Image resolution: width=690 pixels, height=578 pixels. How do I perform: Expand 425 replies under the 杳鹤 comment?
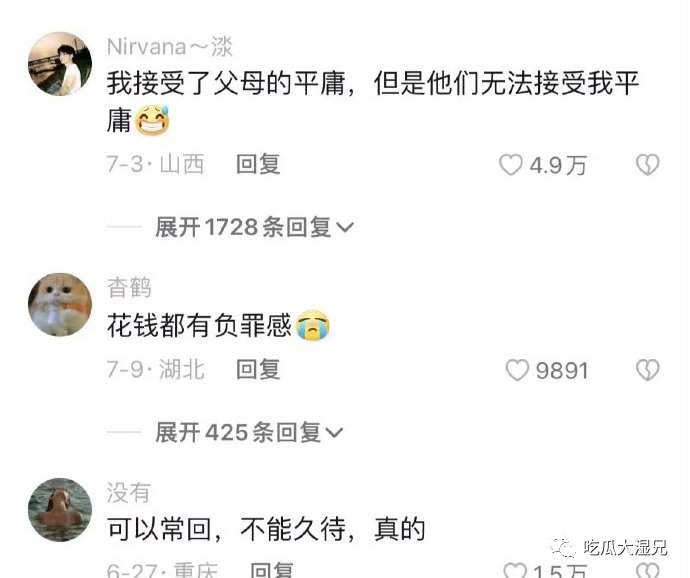tap(249, 432)
